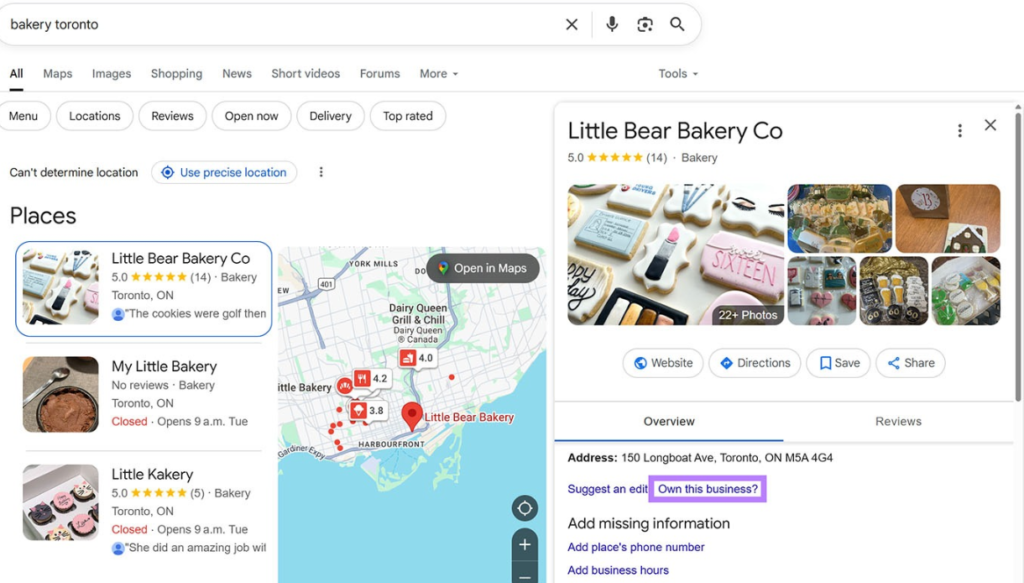
Task: Select the Locations filter chip
Action: coord(95,116)
